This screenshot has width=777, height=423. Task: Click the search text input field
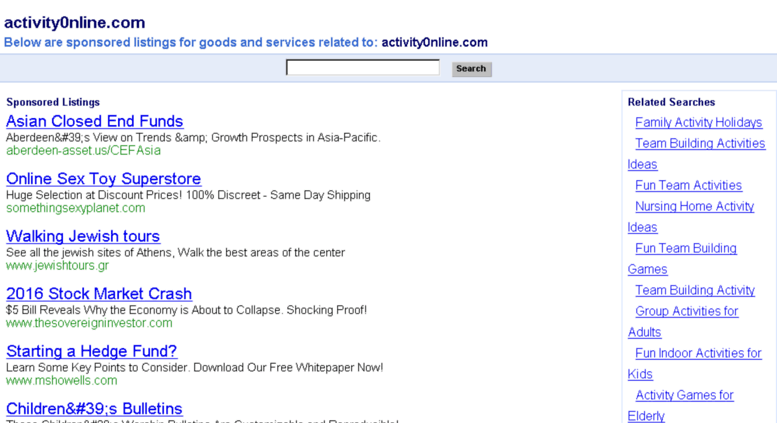[362, 68]
